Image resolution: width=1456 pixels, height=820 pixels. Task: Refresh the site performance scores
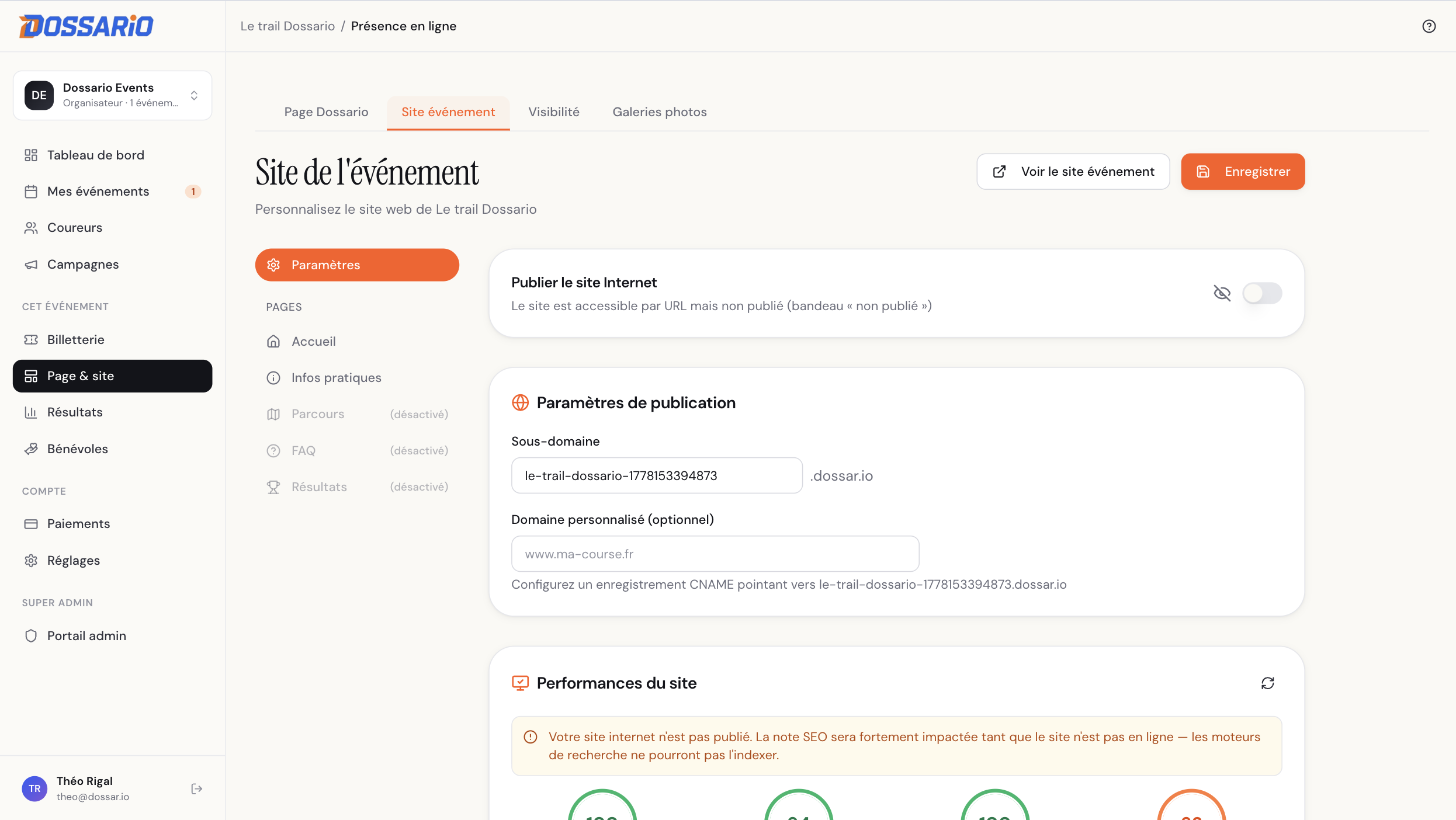click(1268, 683)
